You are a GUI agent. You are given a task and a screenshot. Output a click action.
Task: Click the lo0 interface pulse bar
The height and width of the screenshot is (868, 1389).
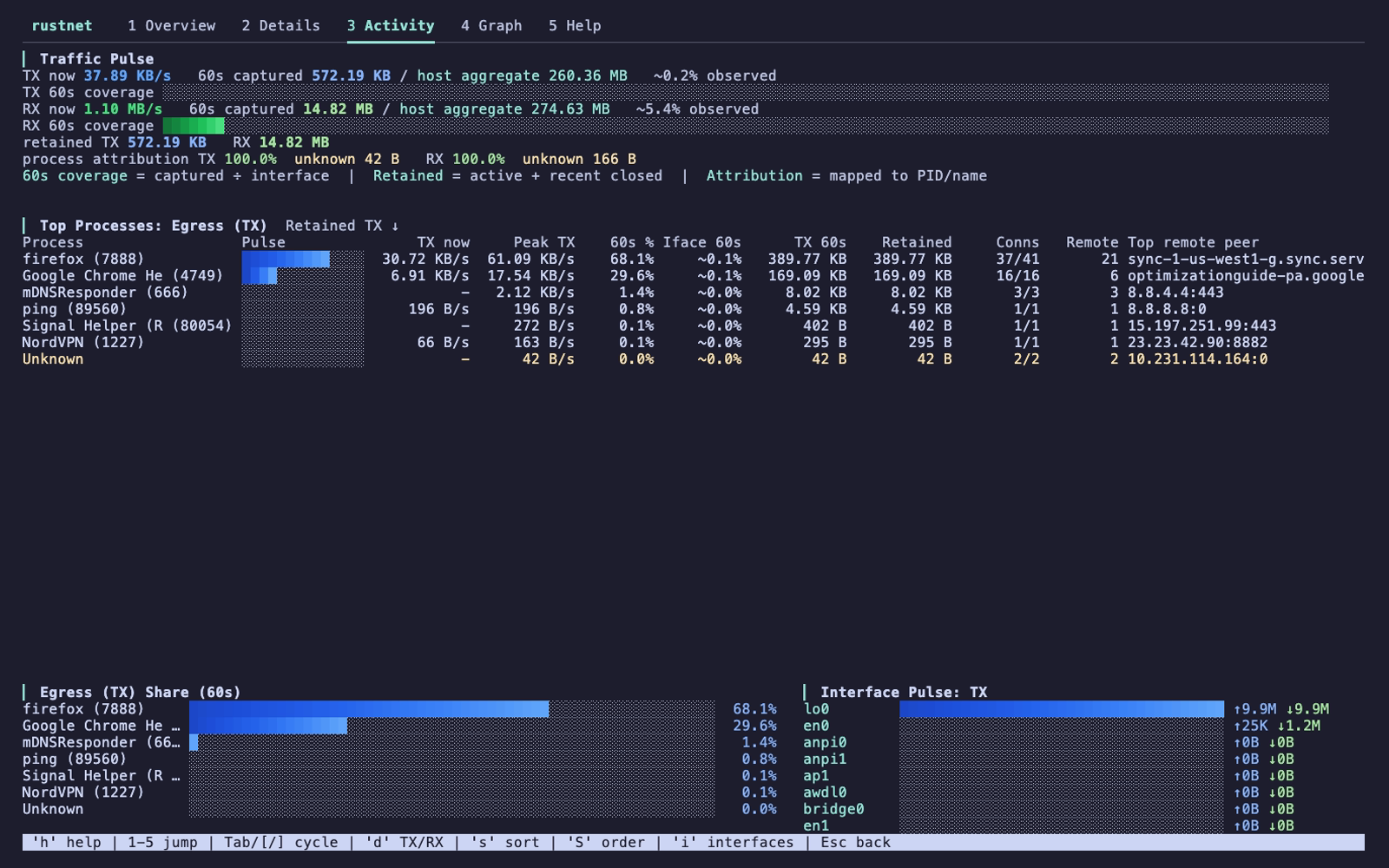1062,709
